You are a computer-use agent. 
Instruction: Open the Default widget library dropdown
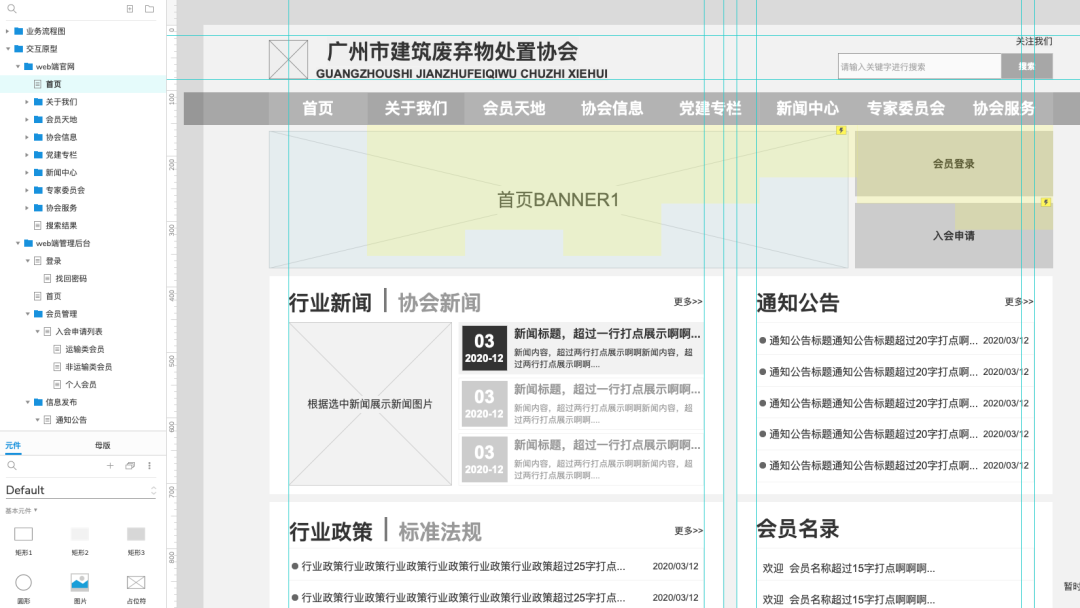[x=80, y=490]
